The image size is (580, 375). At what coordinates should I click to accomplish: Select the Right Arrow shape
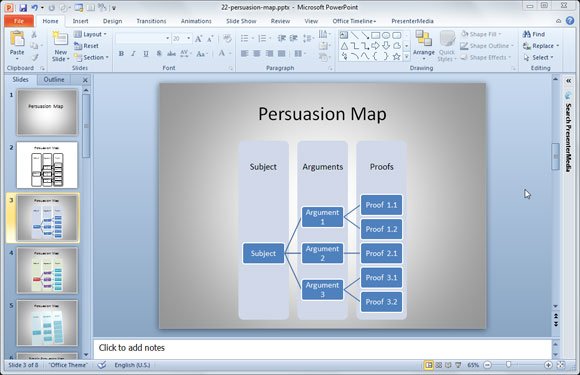pyautogui.click(x=375, y=46)
